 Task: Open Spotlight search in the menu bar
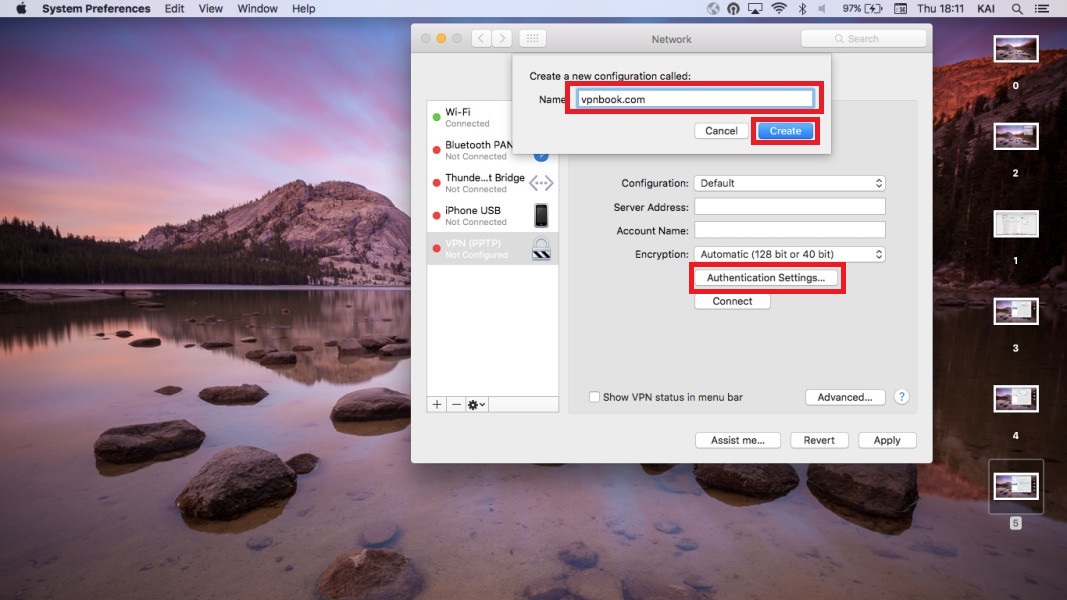click(x=1017, y=9)
